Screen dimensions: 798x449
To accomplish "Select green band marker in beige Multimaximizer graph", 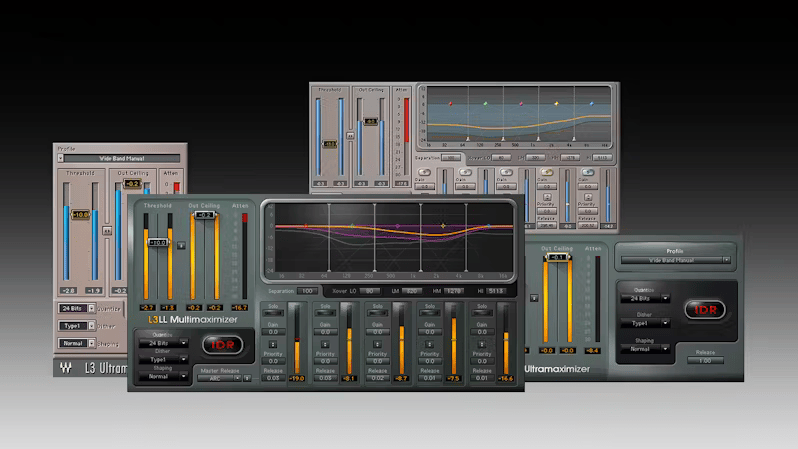I will pos(486,104).
